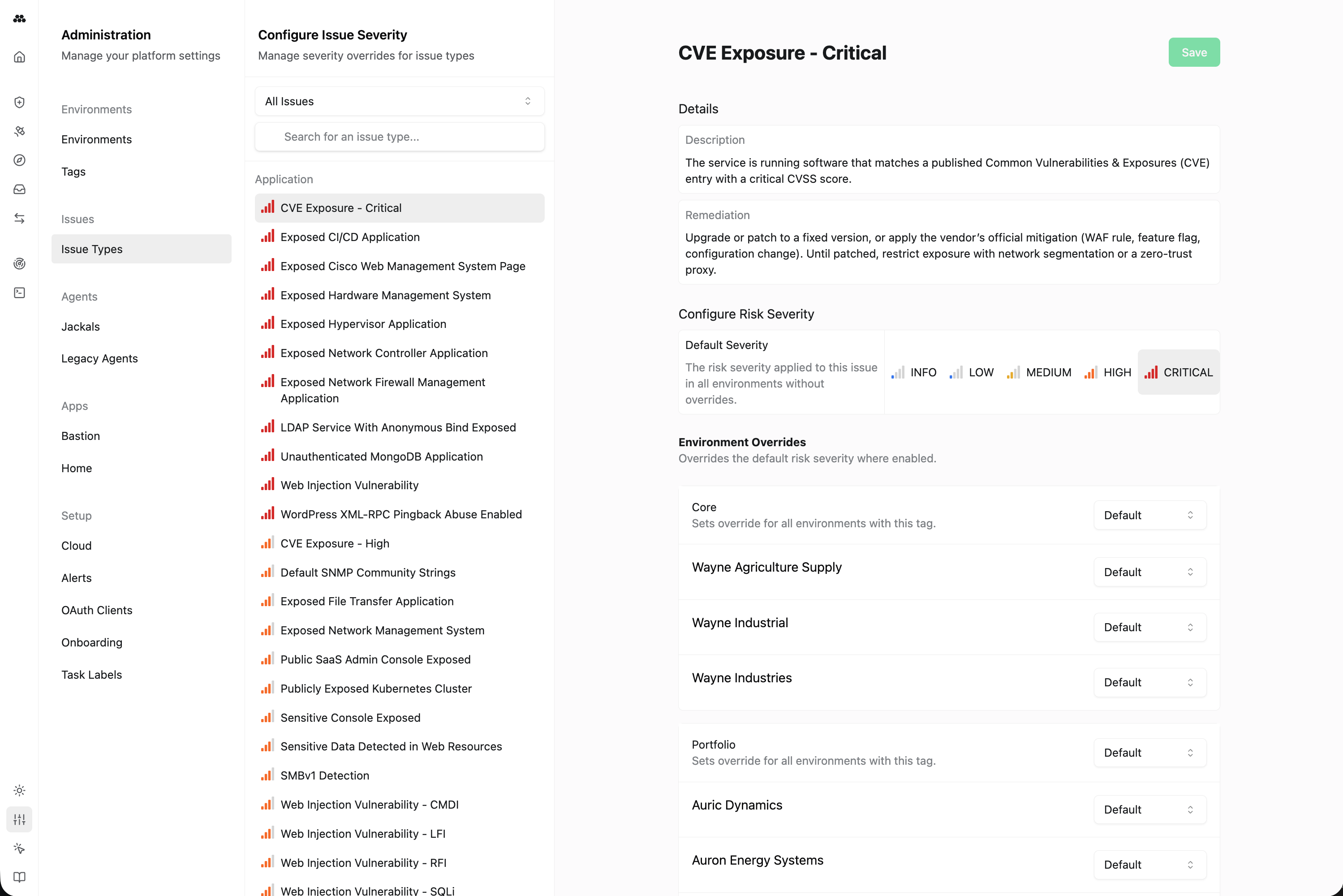
Task: Expand the All Issues filter dropdown
Action: tap(399, 101)
